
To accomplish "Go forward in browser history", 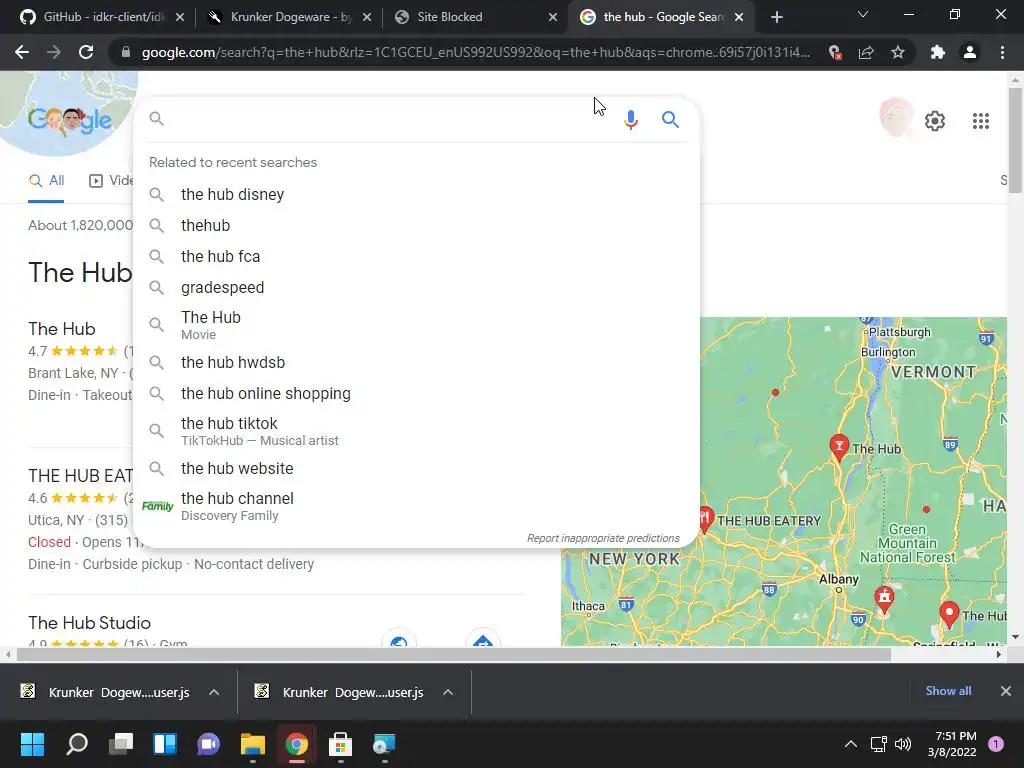I will point(54,52).
